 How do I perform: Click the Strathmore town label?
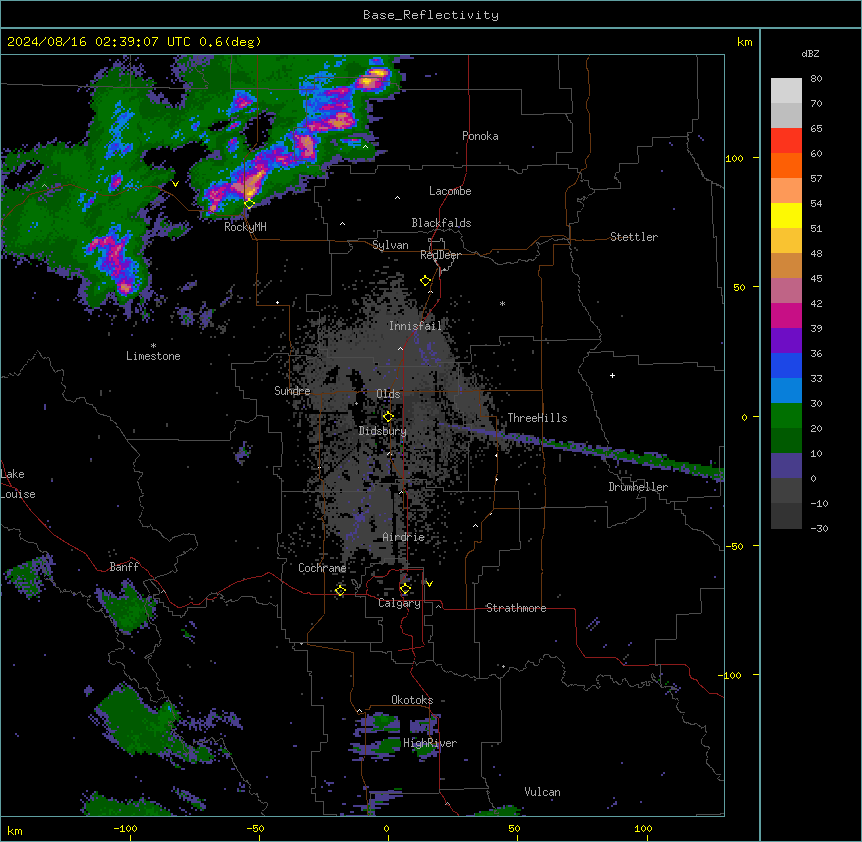pos(516,608)
